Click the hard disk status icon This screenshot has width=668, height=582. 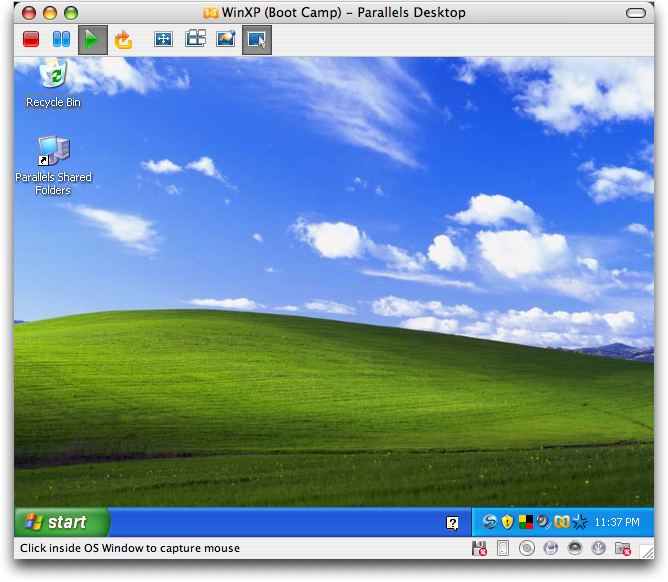click(x=503, y=548)
